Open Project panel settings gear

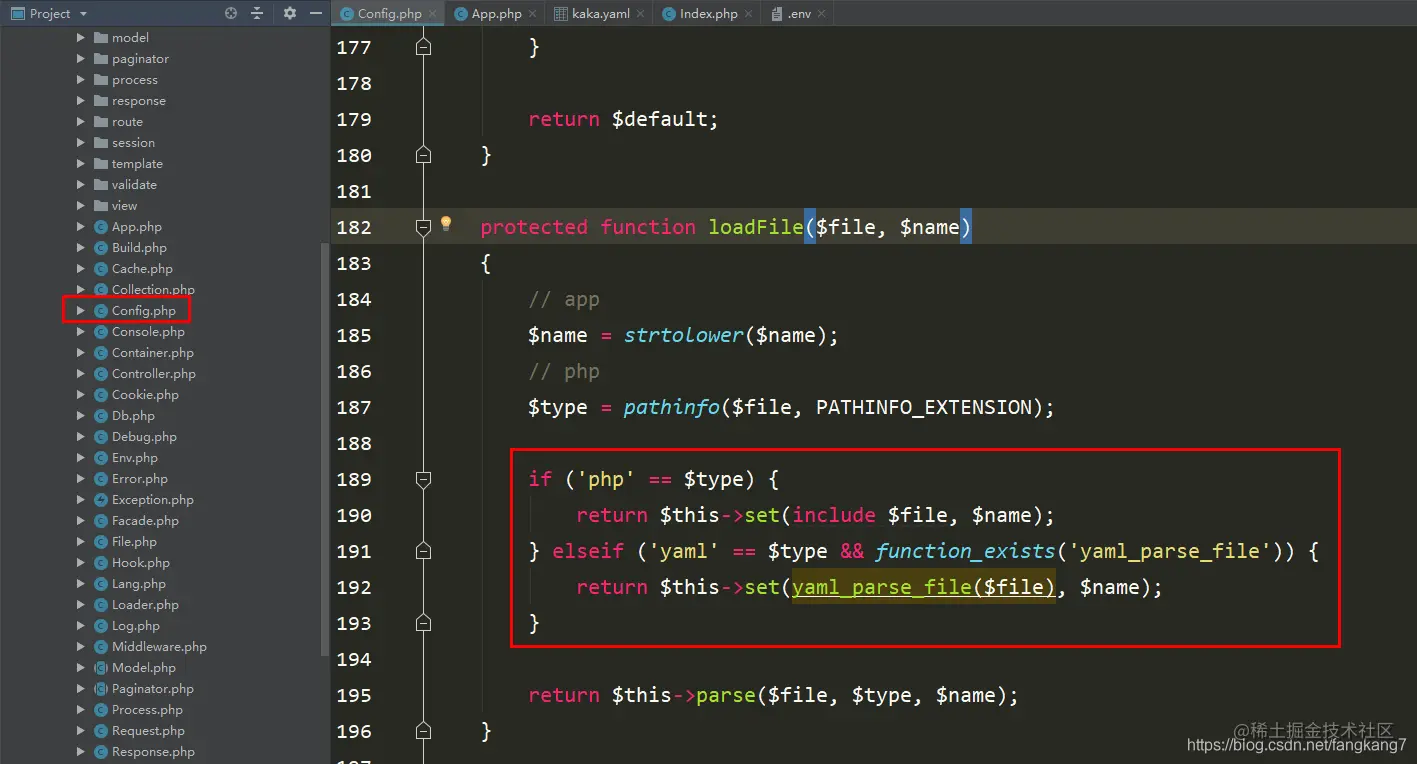[290, 13]
